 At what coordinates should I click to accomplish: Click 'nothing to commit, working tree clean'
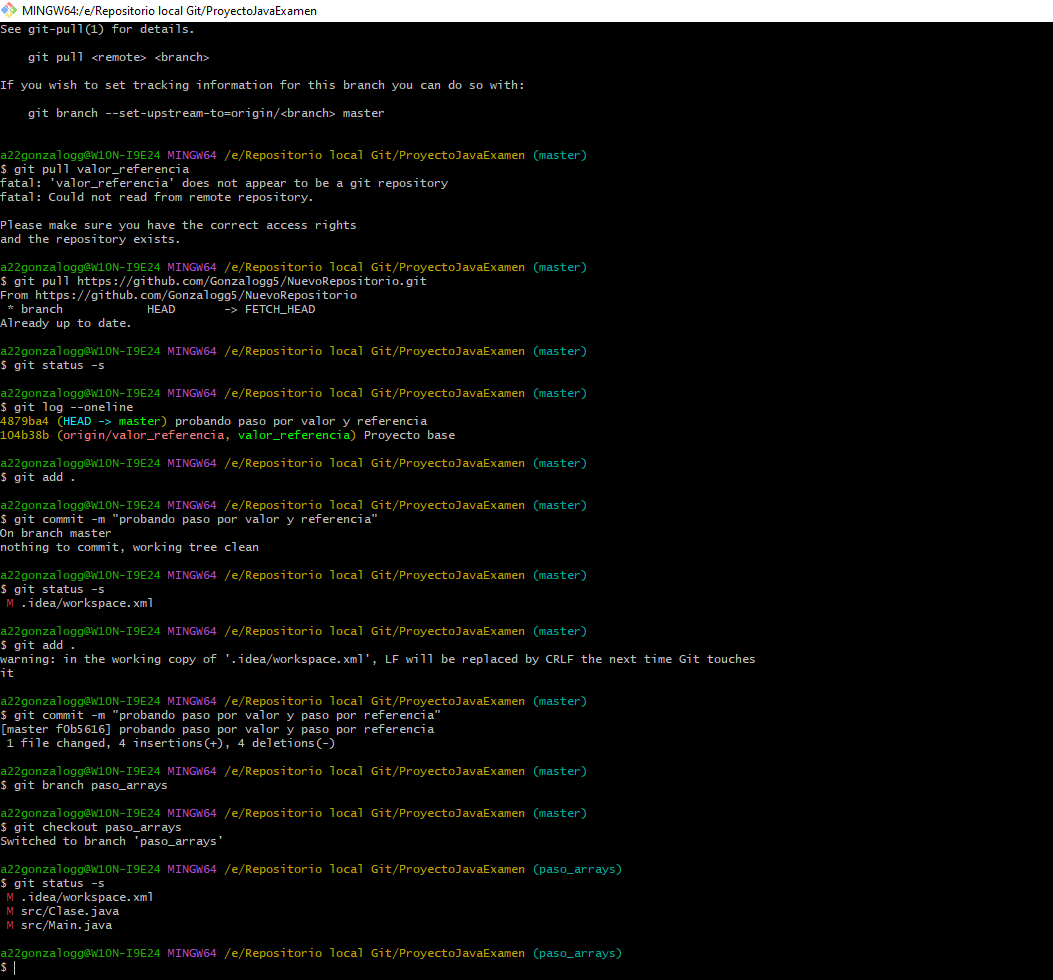coord(130,548)
